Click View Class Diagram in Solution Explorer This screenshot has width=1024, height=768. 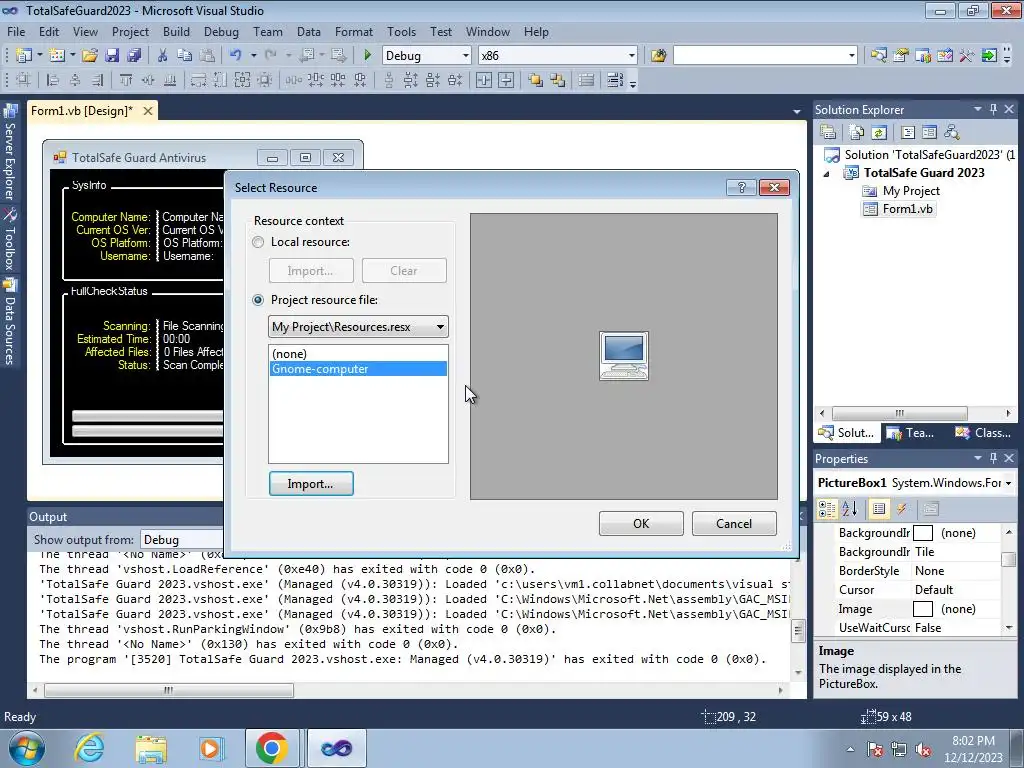pos(952,133)
